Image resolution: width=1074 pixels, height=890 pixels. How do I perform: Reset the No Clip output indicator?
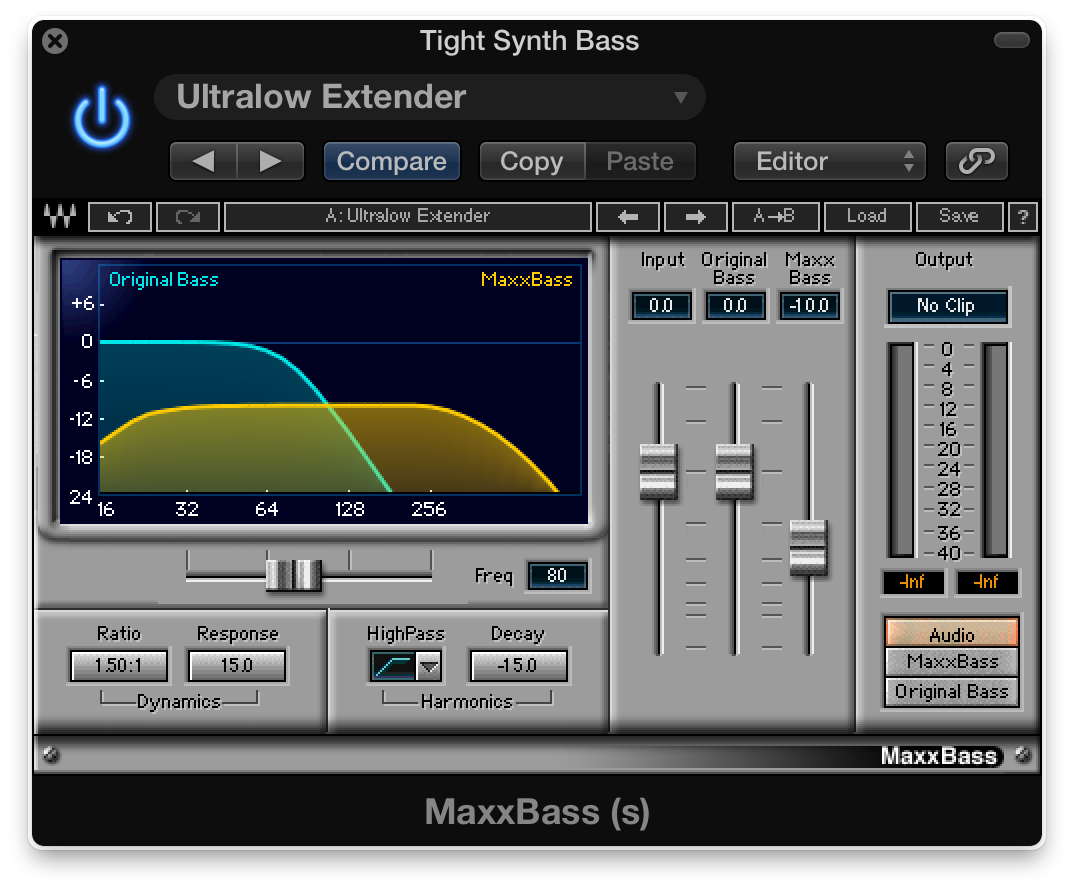[947, 306]
